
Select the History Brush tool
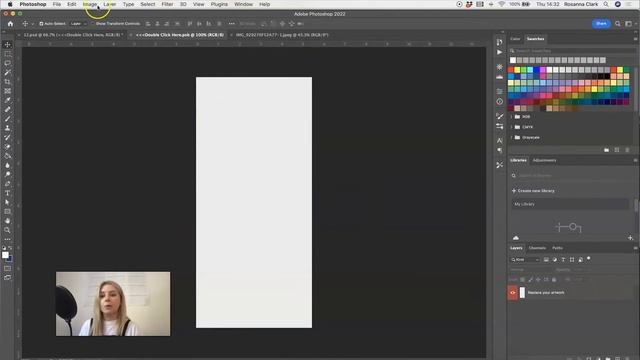pos(7,138)
